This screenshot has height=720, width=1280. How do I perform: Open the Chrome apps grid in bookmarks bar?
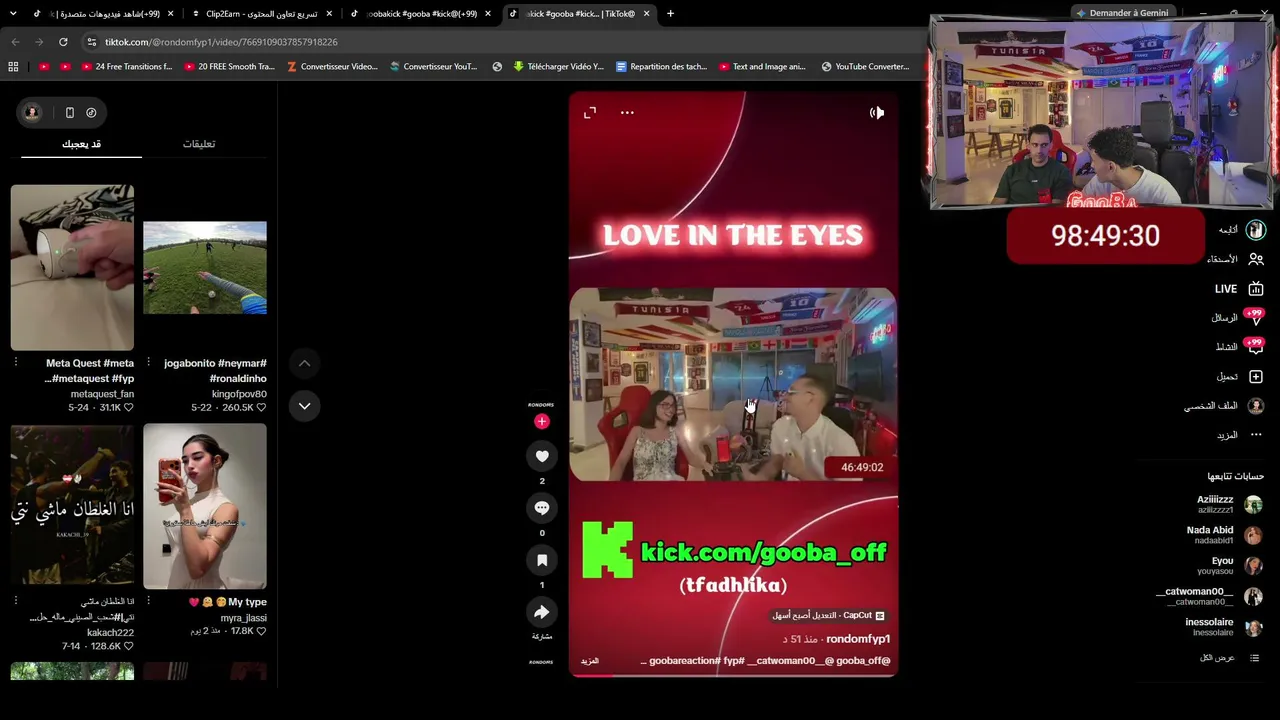coord(13,67)
